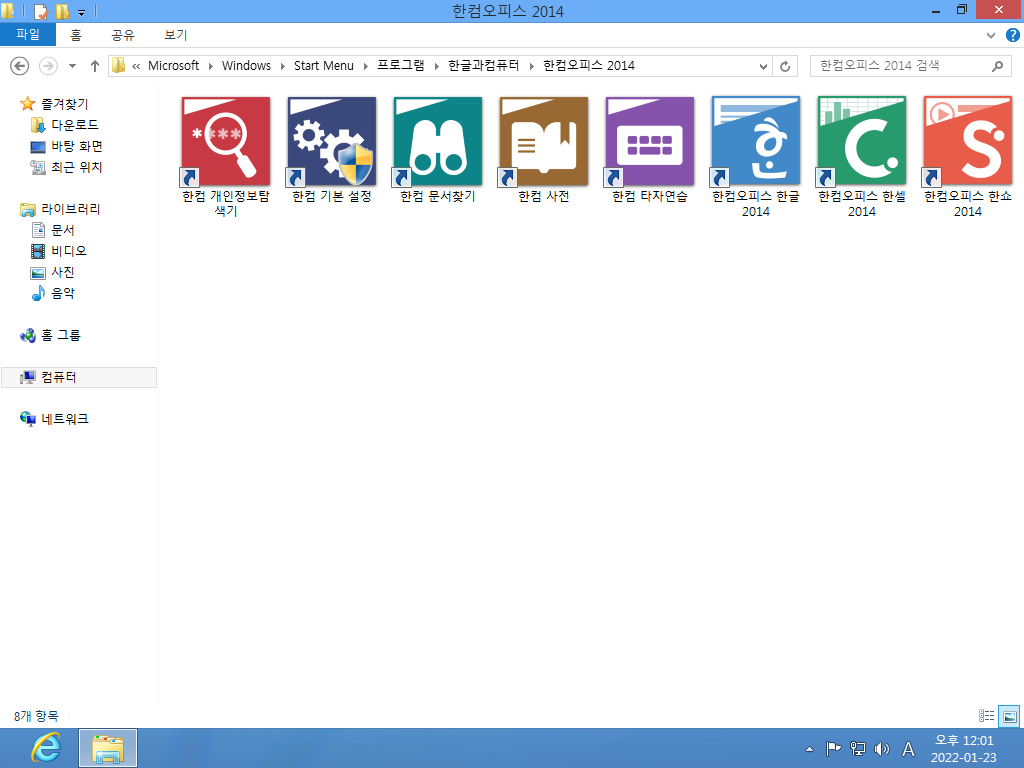This screenshot has width=1024, height=768.
Task: Go up one folder level
Action: (95, 66)
